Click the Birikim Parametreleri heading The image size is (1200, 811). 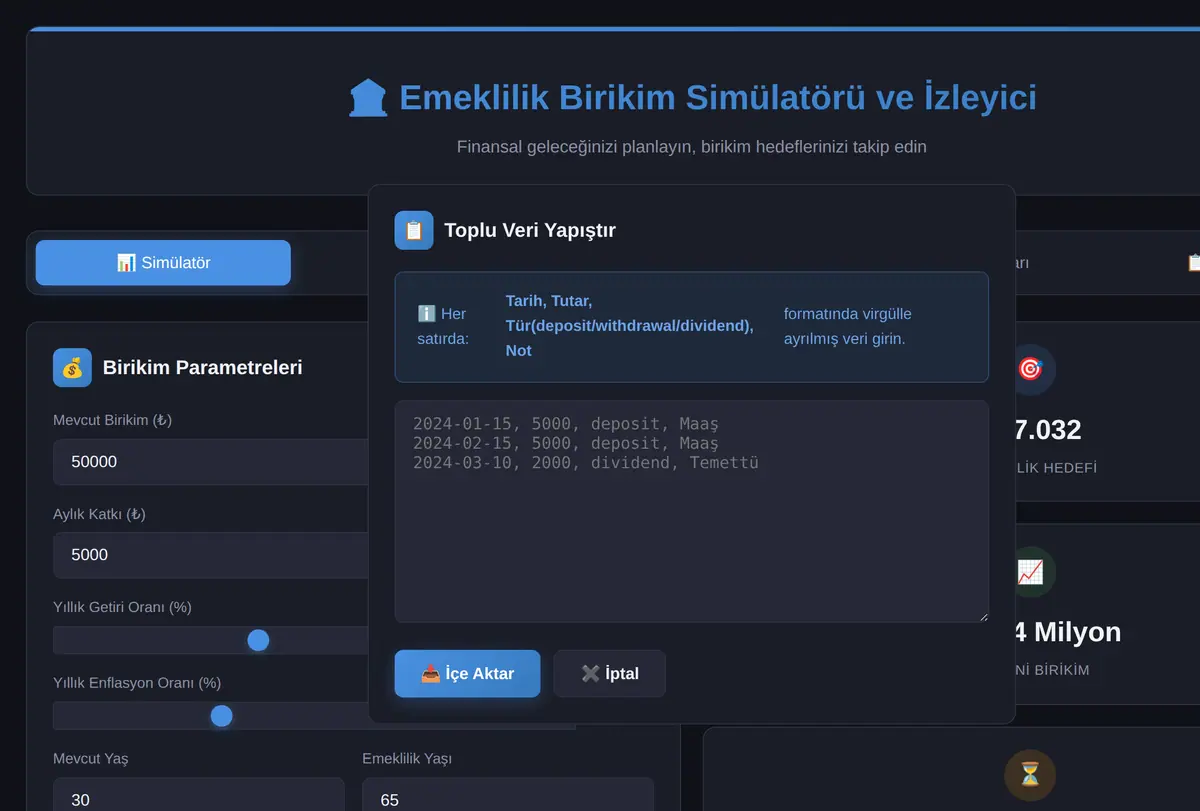pyautogui.click(x=203, y=367)
